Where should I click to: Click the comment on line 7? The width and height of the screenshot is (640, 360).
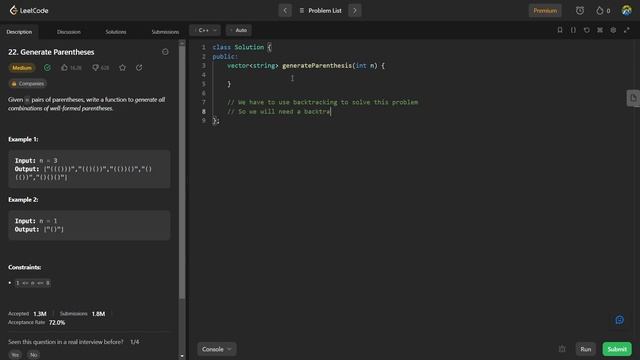[322, 102]
